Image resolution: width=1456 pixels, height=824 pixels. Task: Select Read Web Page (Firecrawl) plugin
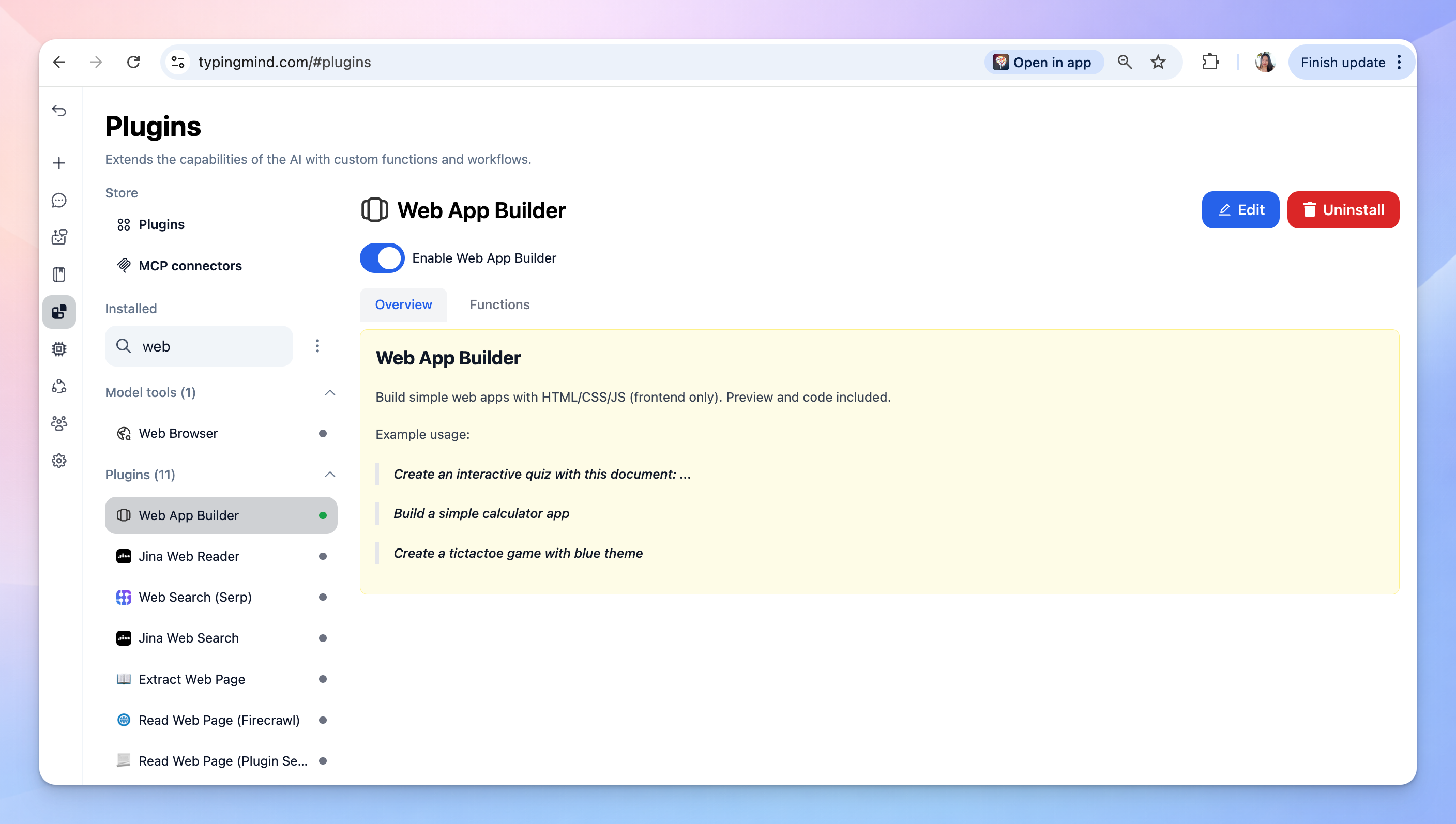221,720
